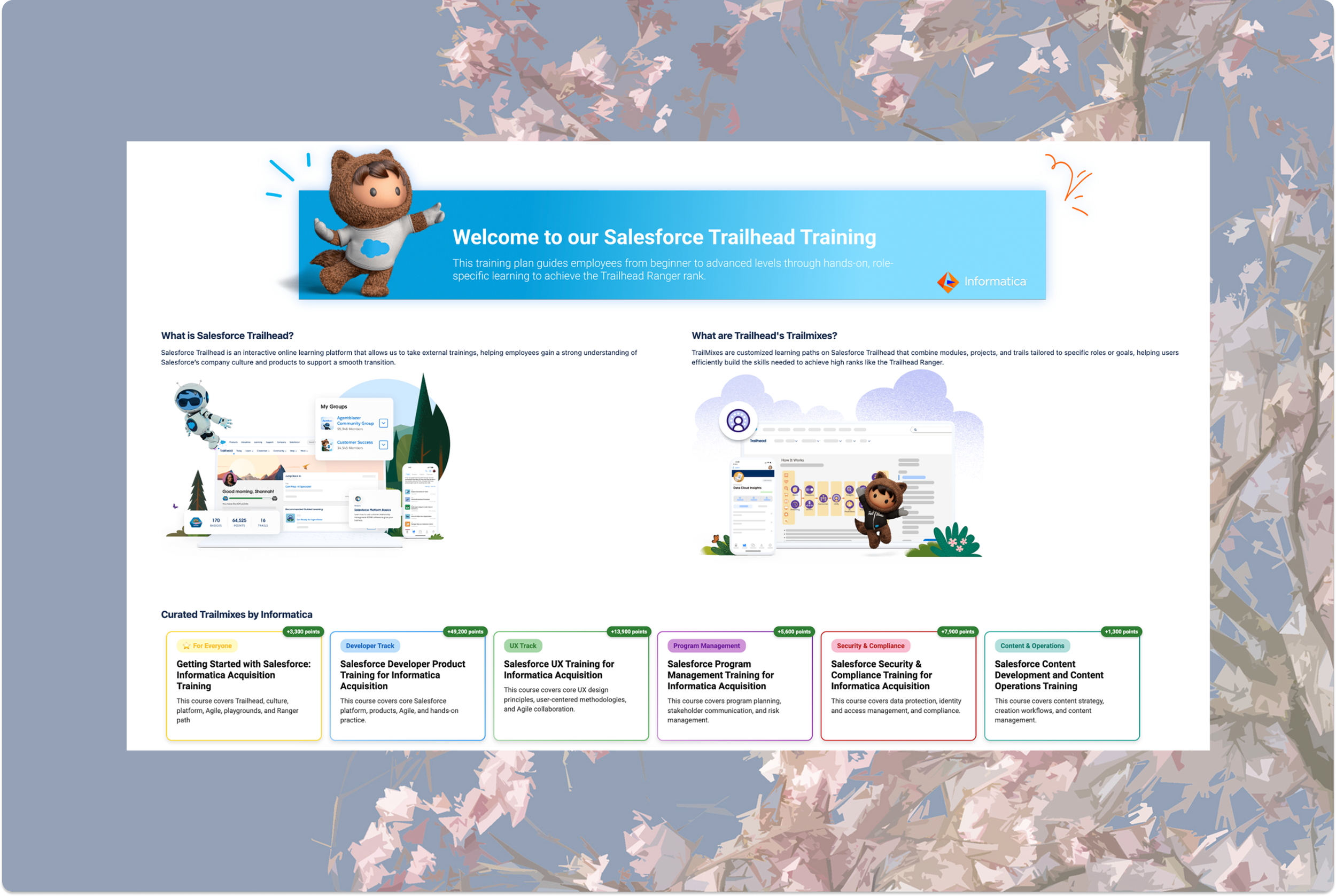Screen dimensions: 1336x896
Task: Click the star icon in For Everyone tag
Action: pos(186,646)
